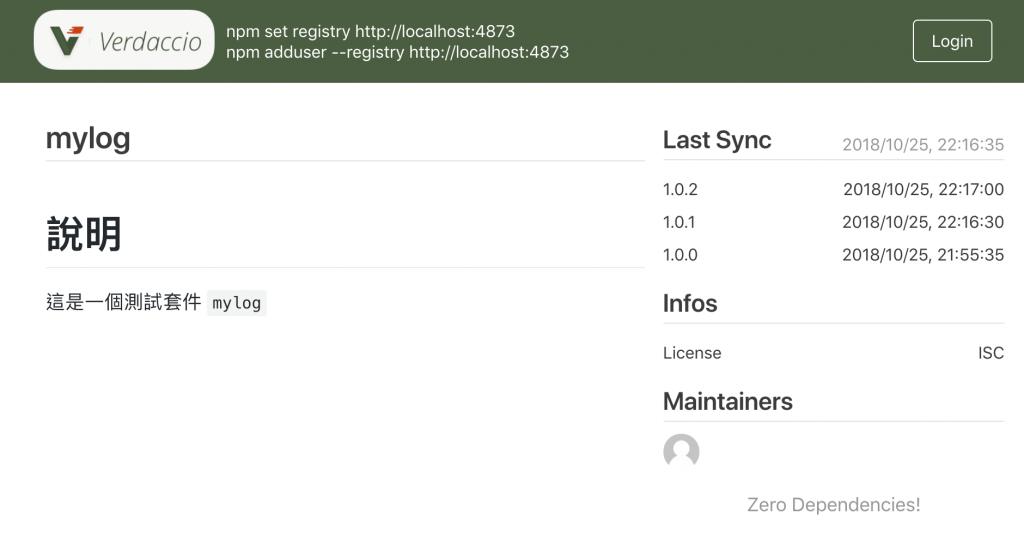Click the Last Sync timestamp 22:16:35

pos(922,145)
